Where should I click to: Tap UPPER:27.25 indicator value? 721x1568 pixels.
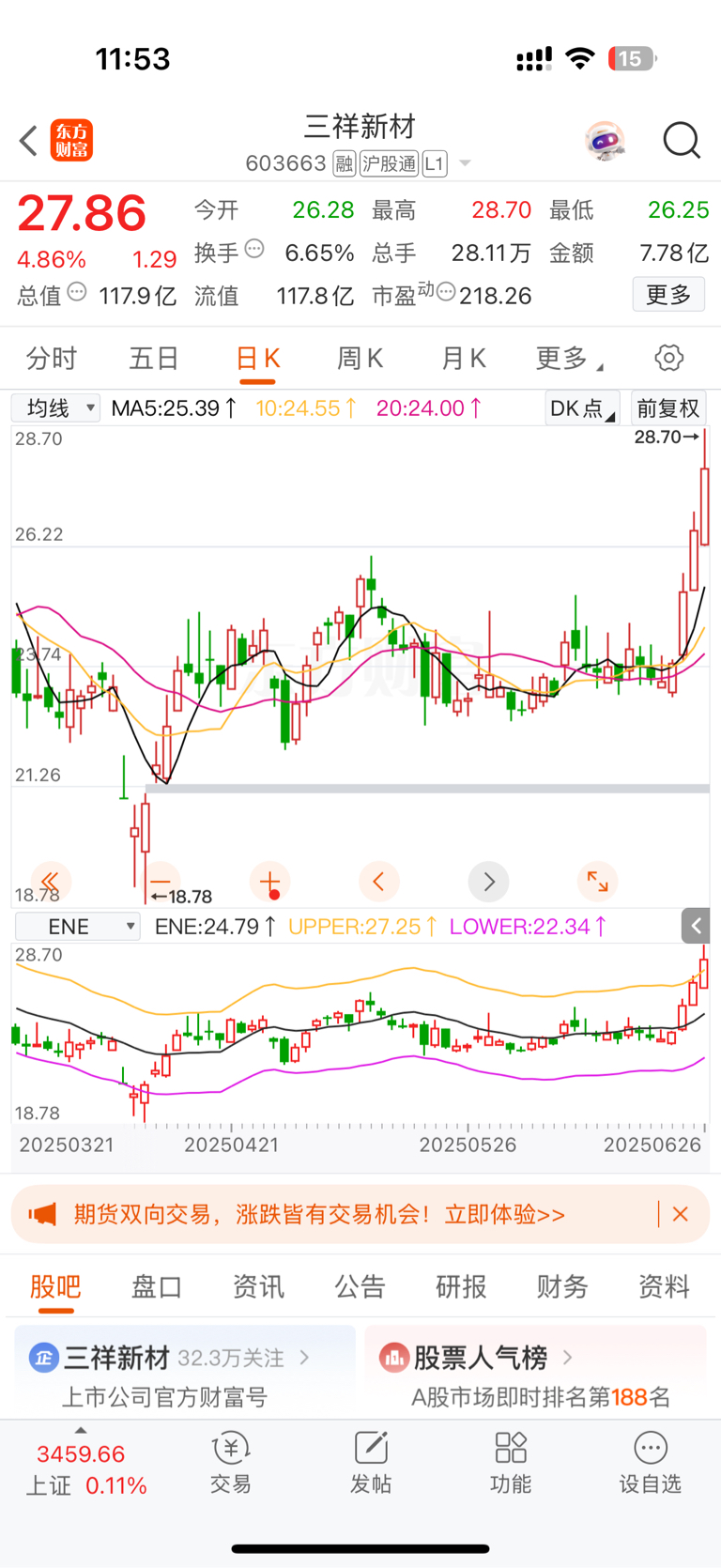pyautogui.click(x=362, y=927)
